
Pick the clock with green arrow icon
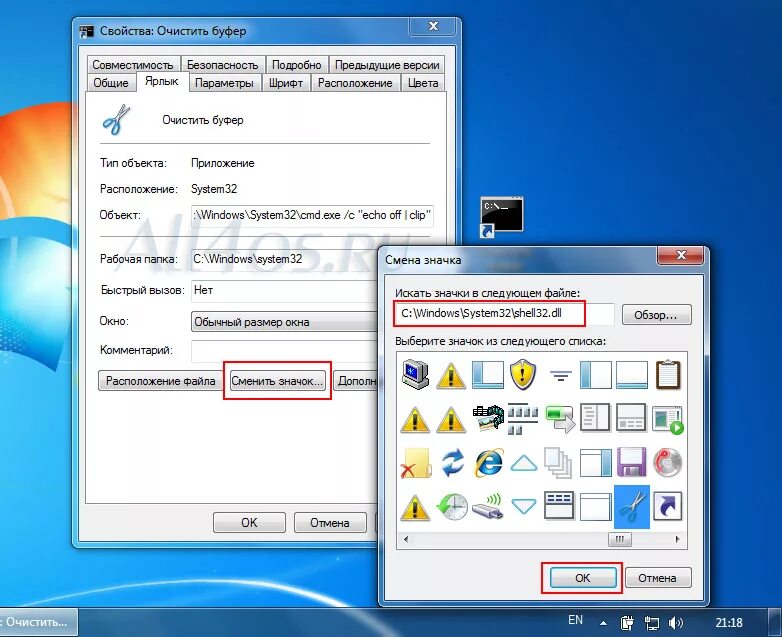click(452, 507)
